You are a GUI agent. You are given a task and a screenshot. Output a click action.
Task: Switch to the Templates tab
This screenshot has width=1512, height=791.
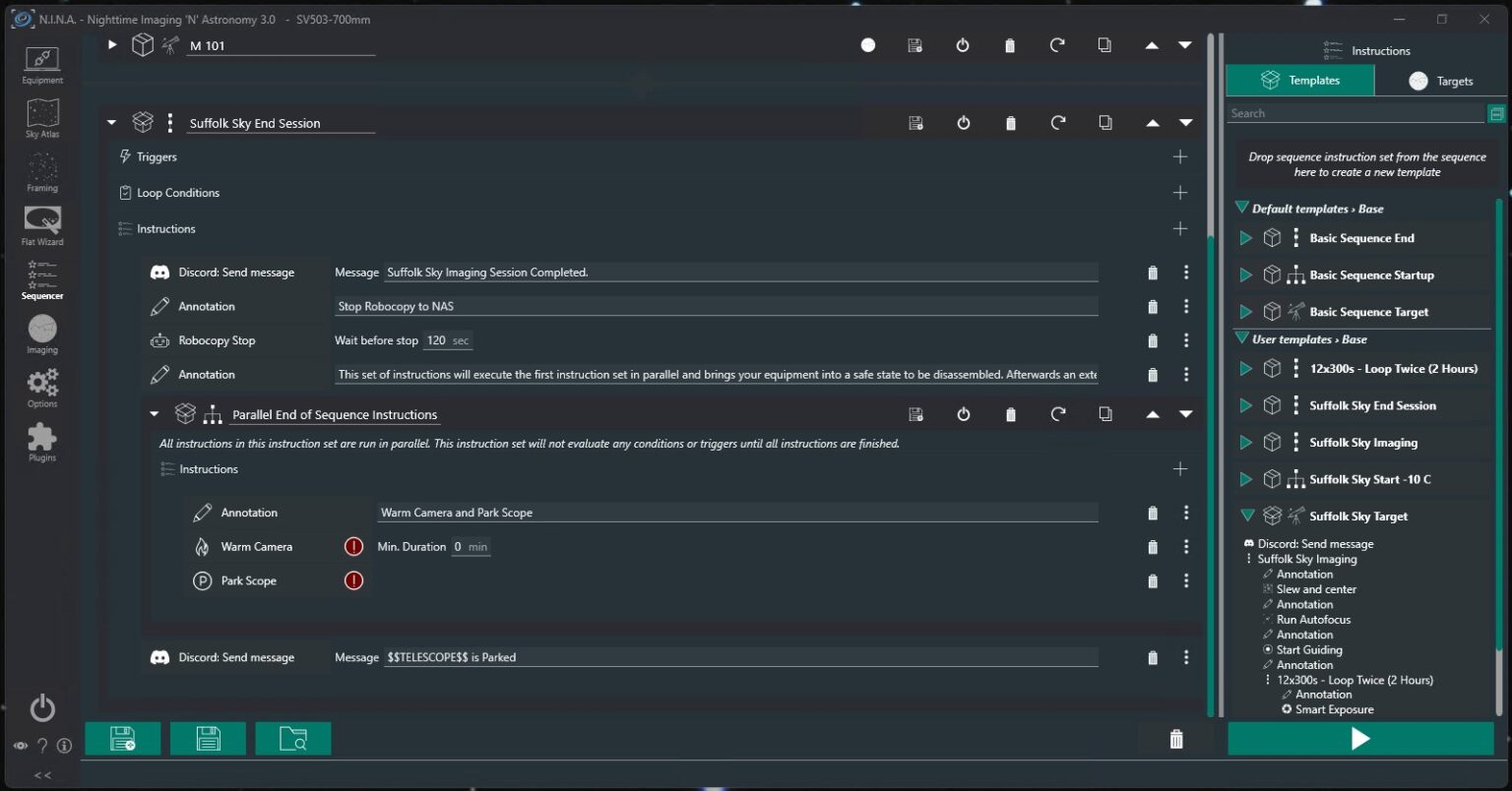tap(1300, 81)
